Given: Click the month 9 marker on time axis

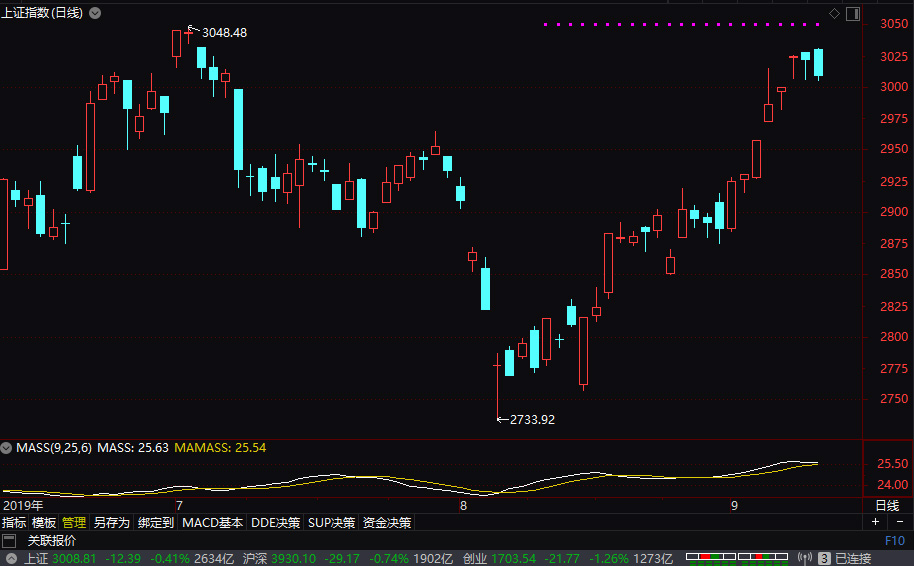Looking at the screenshot, I should pyautogui.click(x=734, y=505).
